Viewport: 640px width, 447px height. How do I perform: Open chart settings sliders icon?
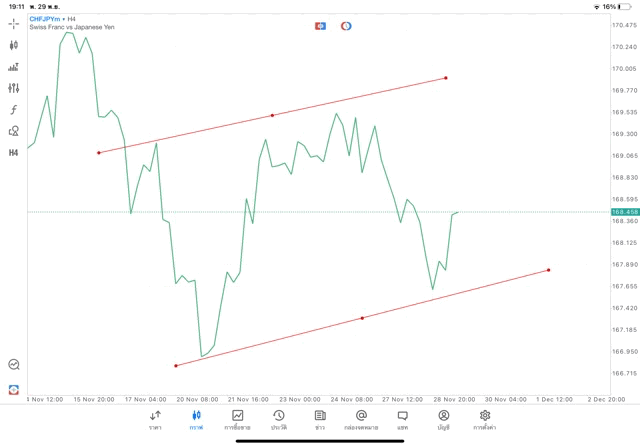point(14,88)
